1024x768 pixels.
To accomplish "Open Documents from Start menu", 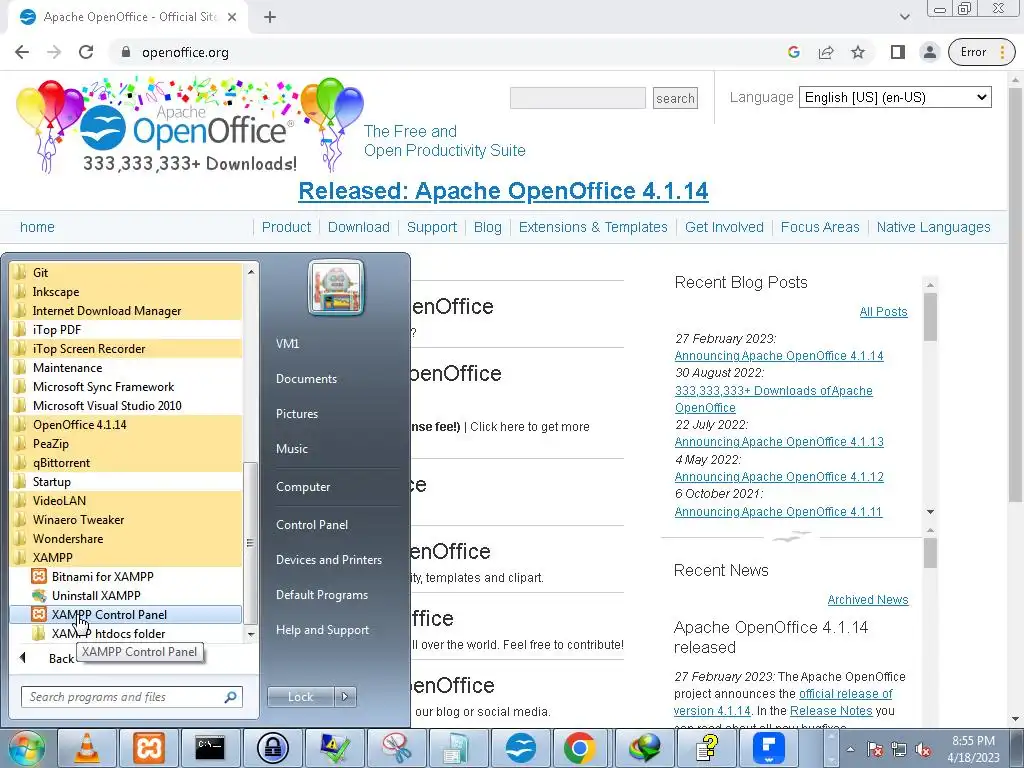I will pyautogui.click(x=306, y=379).
